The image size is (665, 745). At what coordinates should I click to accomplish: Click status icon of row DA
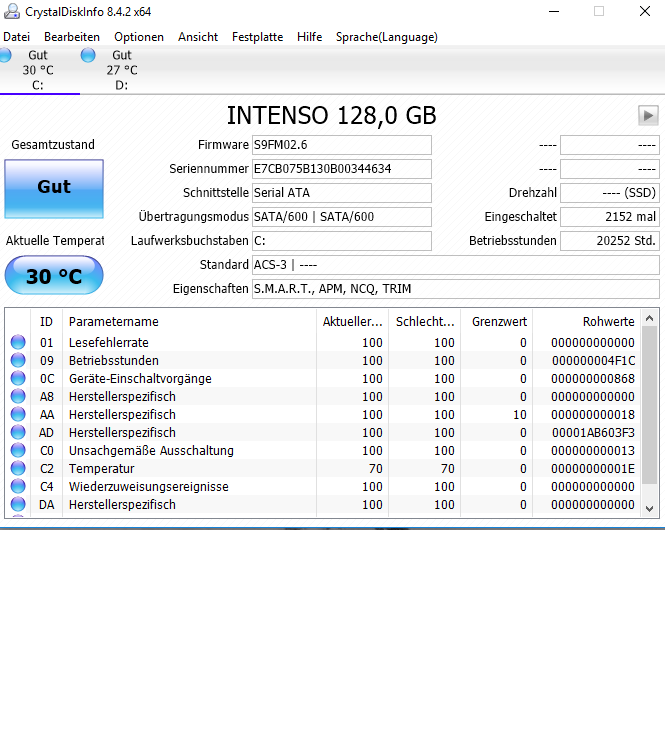(18, 504)
